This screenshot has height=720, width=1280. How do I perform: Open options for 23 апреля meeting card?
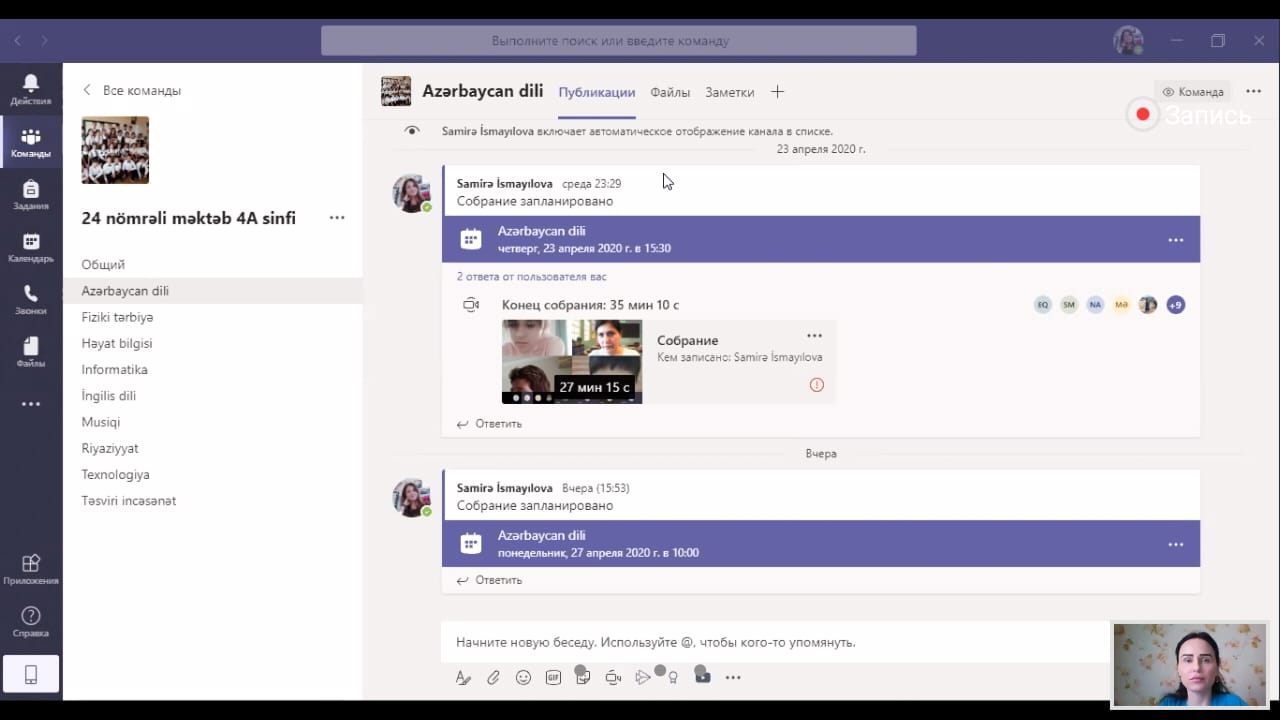[x=1176, y=240]
